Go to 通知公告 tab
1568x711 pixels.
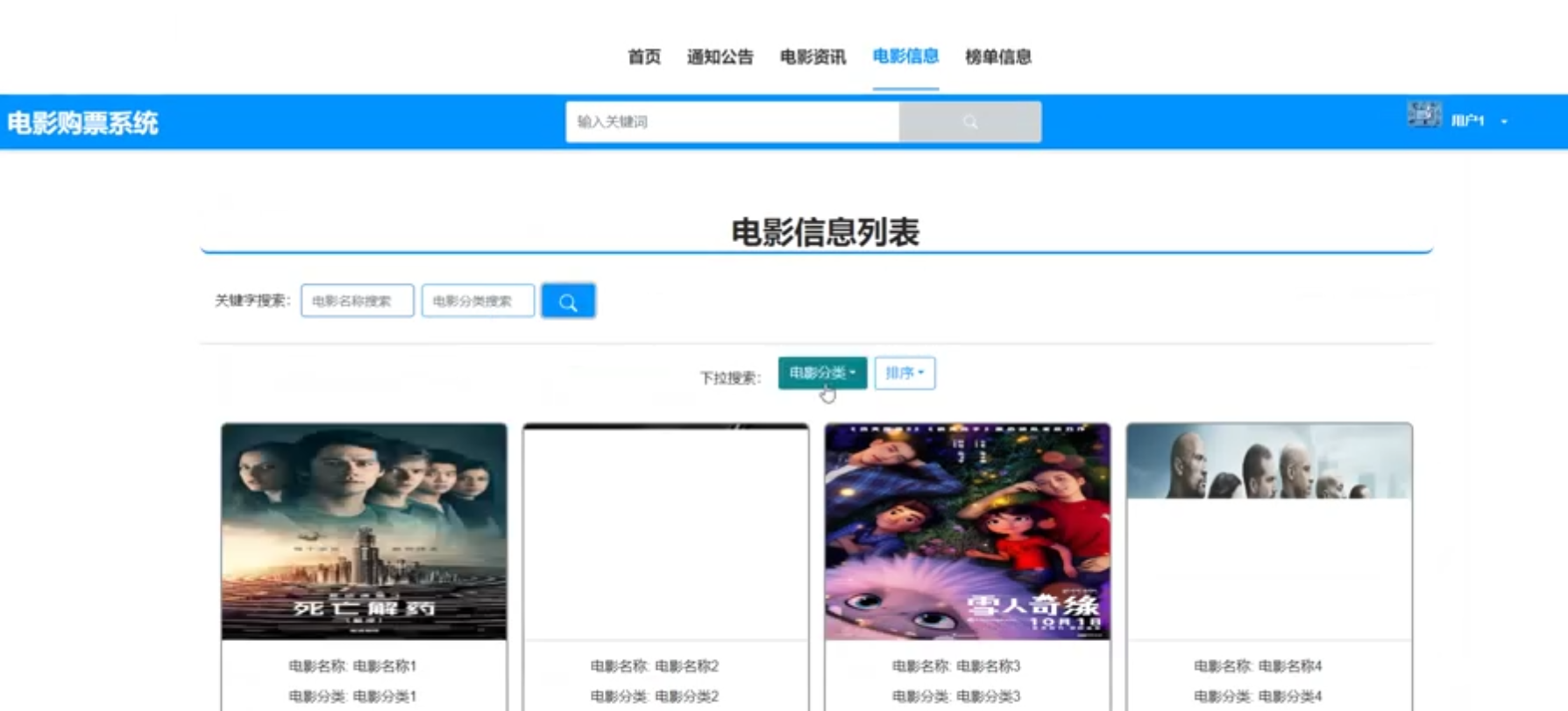[720, 57]
